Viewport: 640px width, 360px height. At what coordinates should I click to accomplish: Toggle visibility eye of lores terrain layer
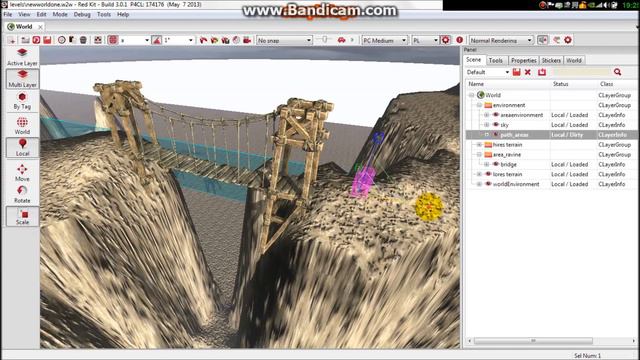488,174
